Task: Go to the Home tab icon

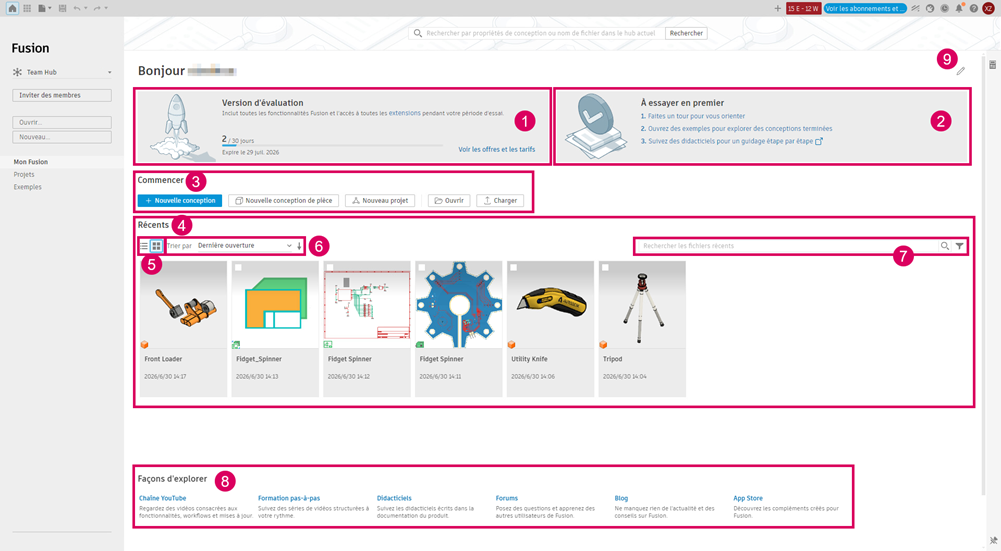Action: coord(12,8)
